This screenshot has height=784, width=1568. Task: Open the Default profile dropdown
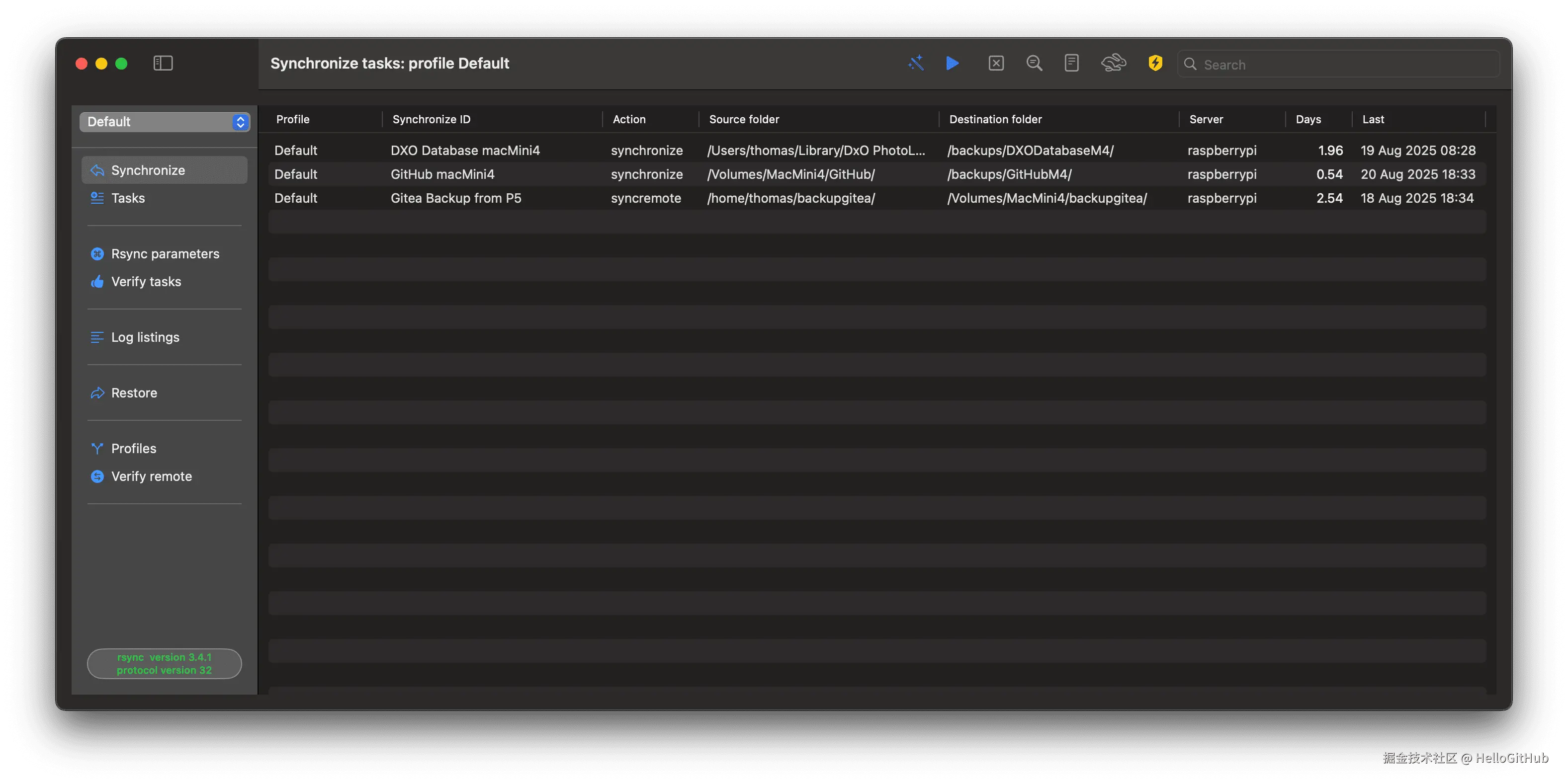(165, 122)
